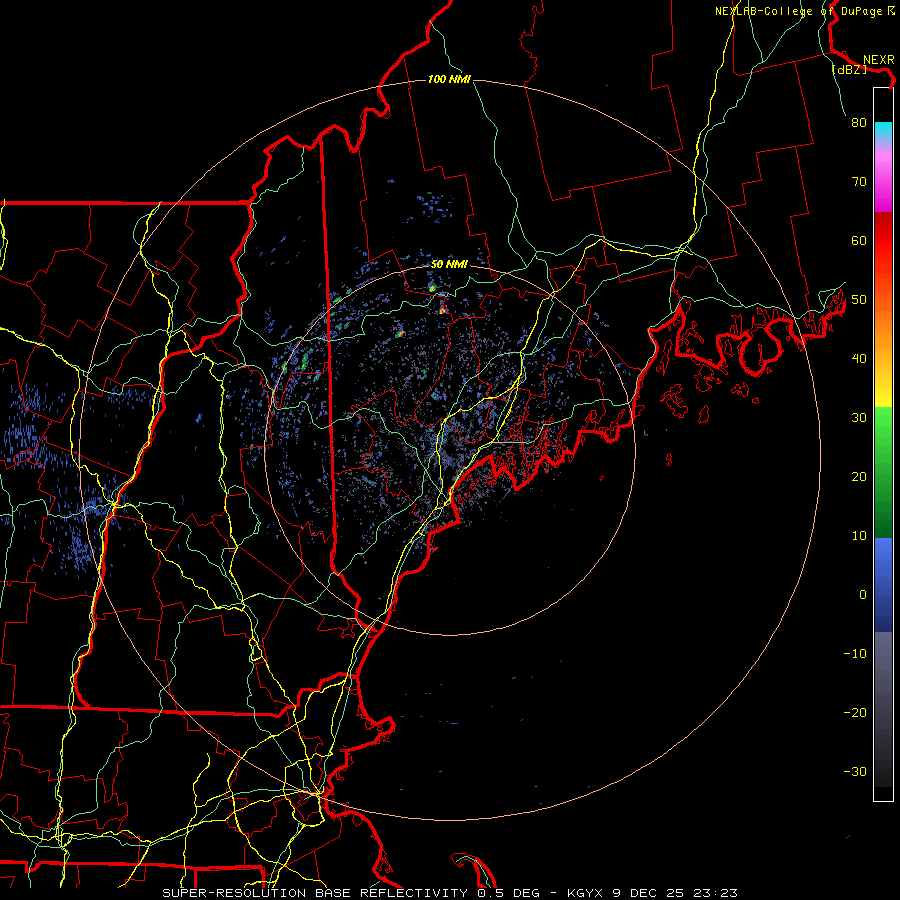Select the 80 dBZ scale value
The width and height of the screenshot is (900, 900).
pyautogui.click(x=859, y=122)
